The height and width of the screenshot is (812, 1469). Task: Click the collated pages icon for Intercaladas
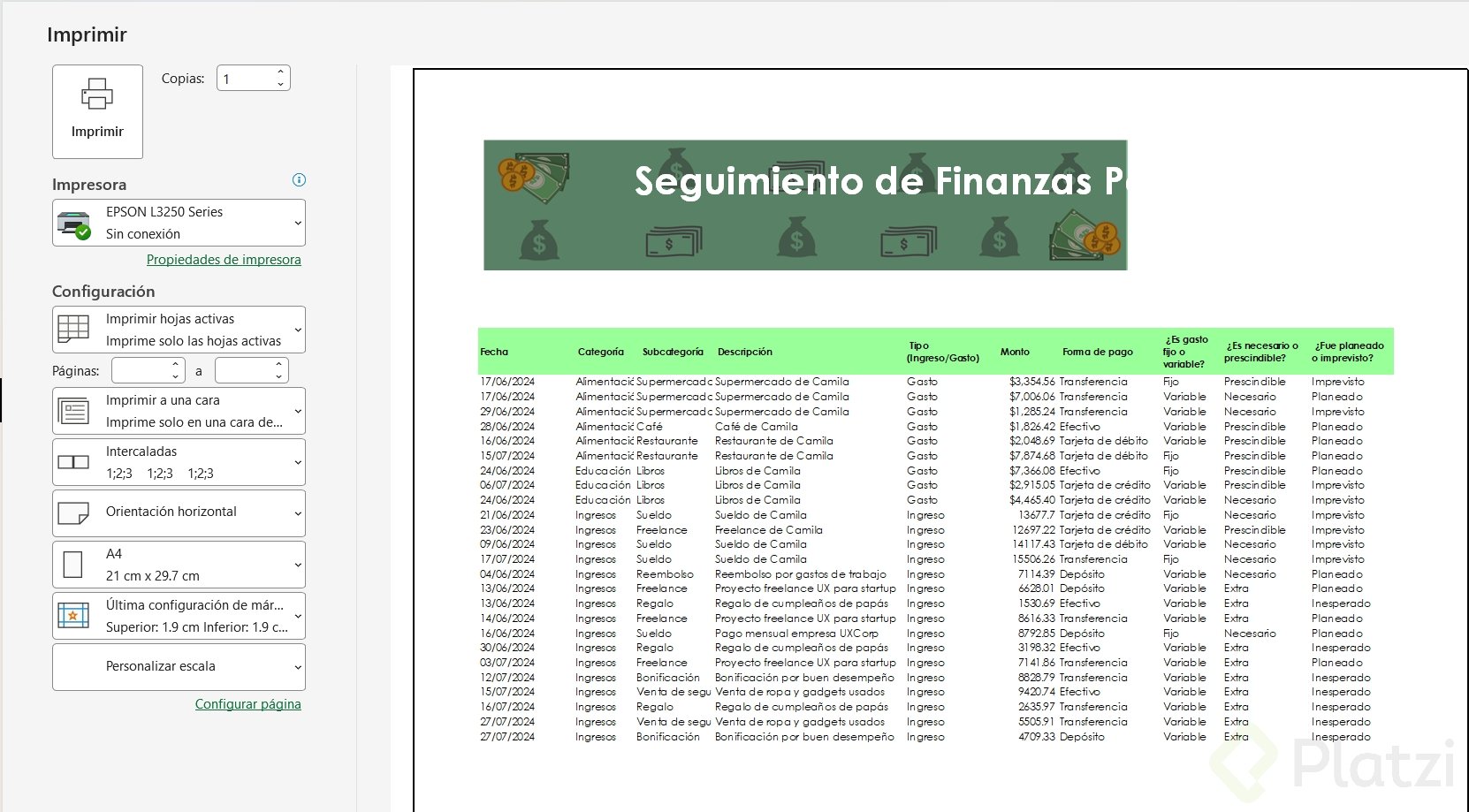(73, 462)
